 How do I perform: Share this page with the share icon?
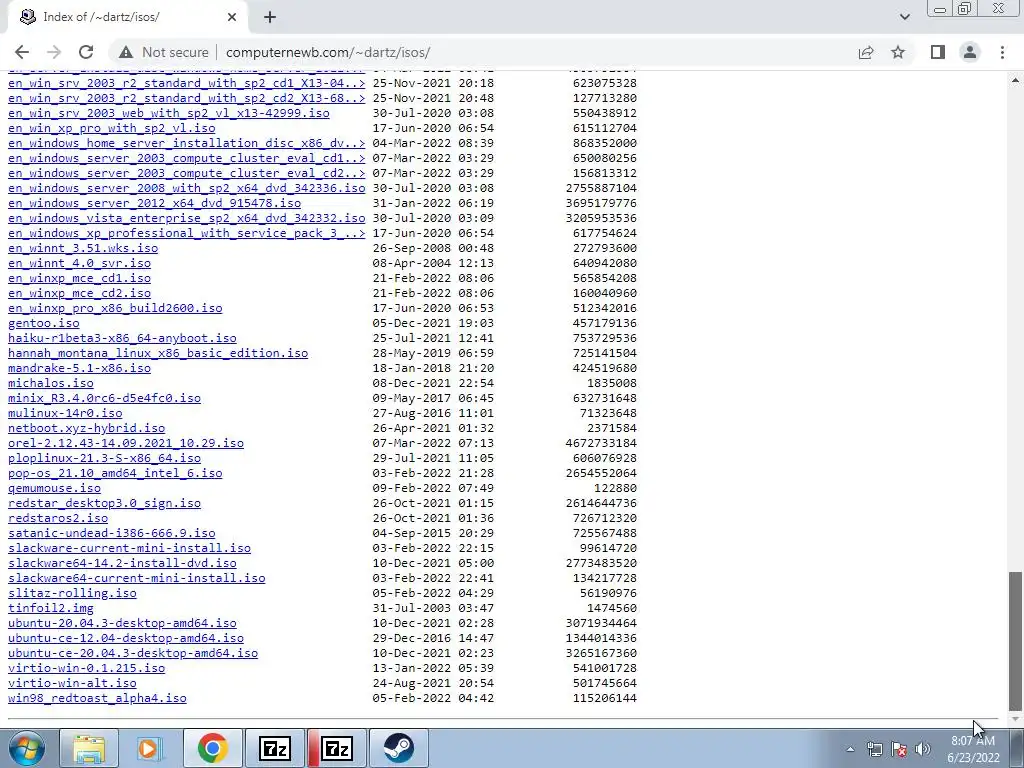[866, 52]
